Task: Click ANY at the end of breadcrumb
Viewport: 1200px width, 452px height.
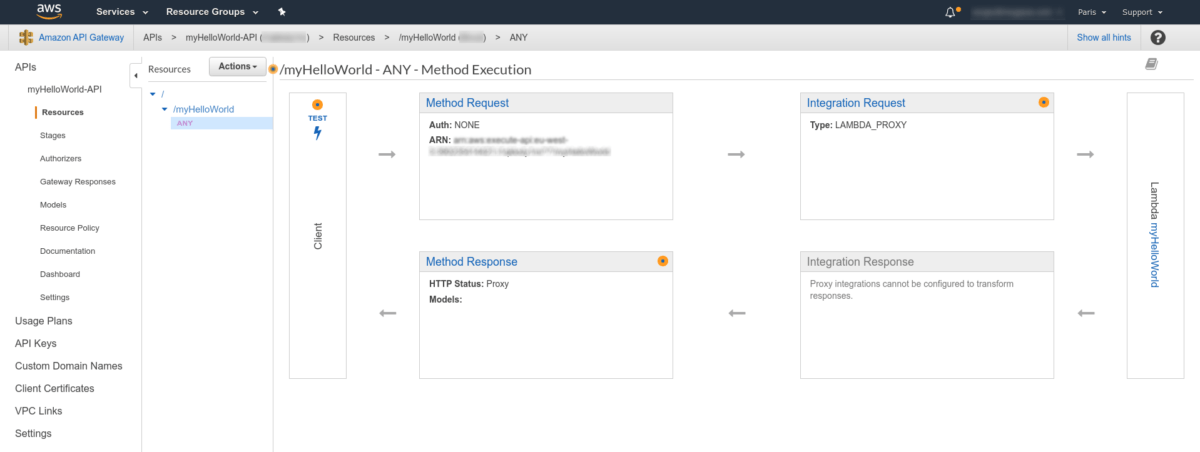Action: point(519,38)
